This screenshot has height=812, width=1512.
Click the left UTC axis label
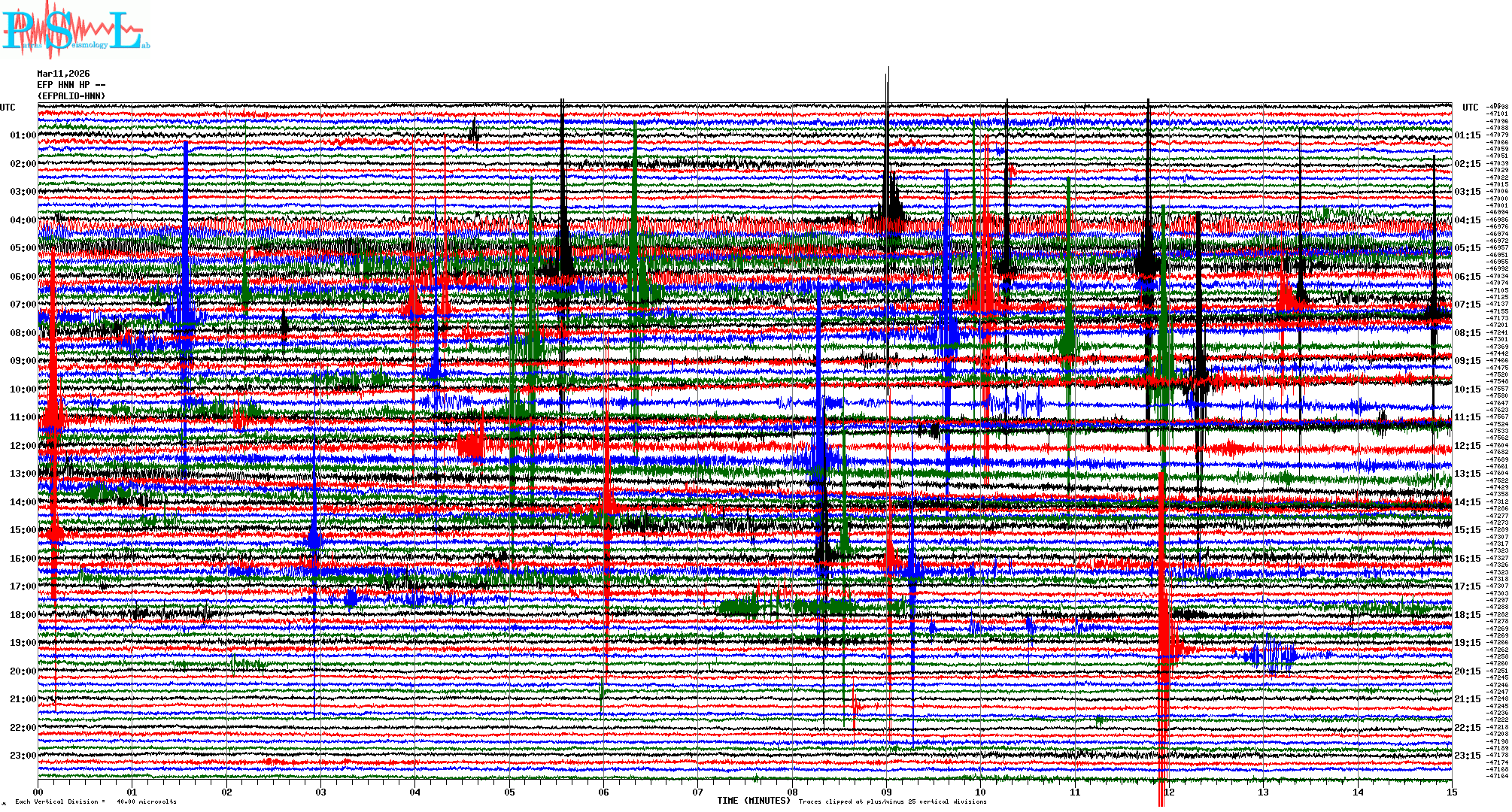(x=8, y=108)
